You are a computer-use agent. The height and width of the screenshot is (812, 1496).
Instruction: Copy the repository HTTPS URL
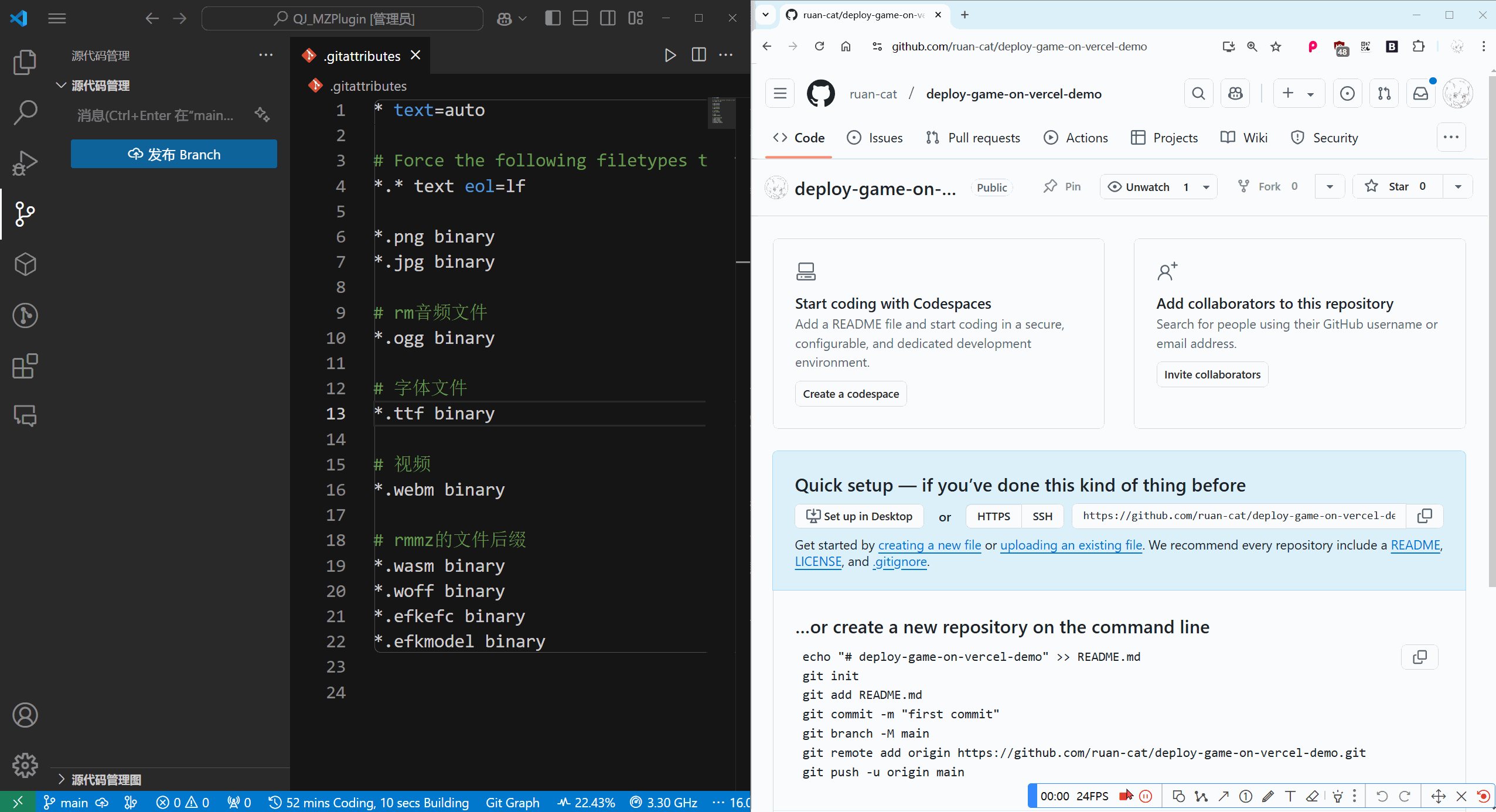pyautogui.click(x=1425, y=516)
